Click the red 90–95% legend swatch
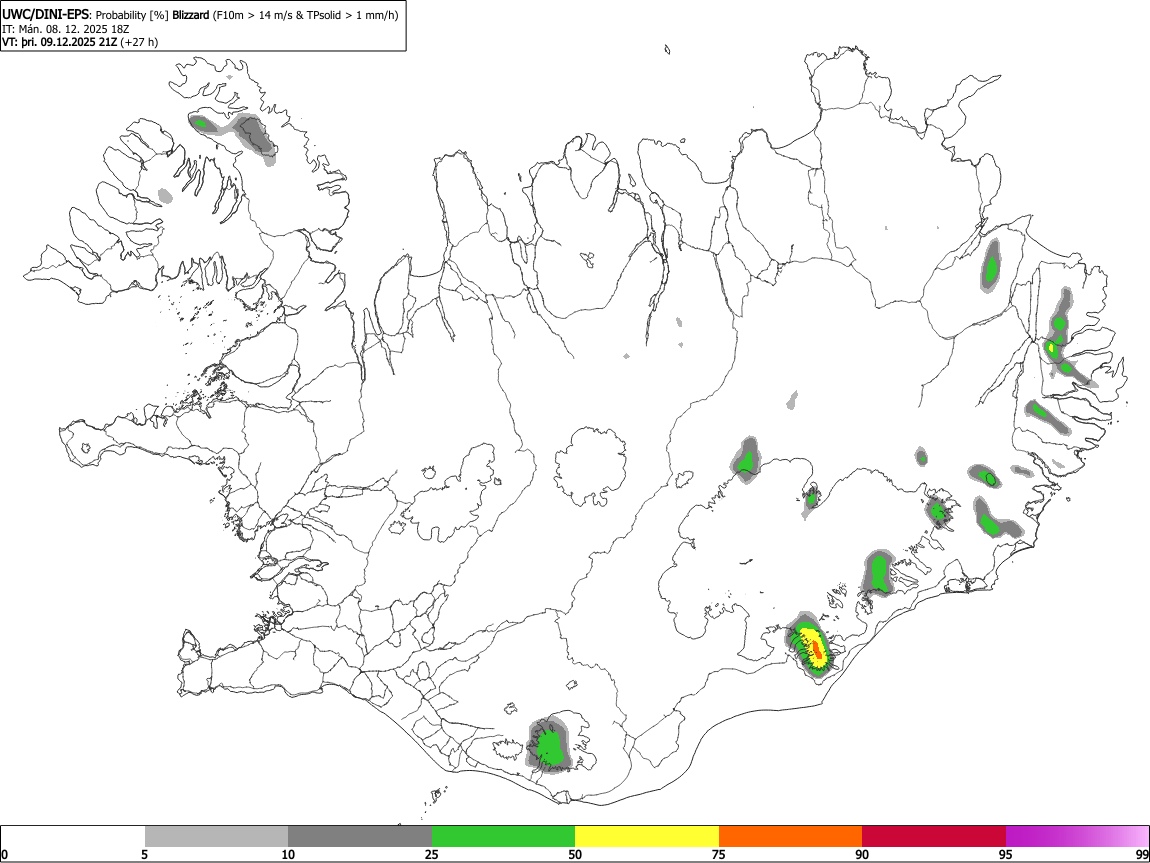 [934, 836]
